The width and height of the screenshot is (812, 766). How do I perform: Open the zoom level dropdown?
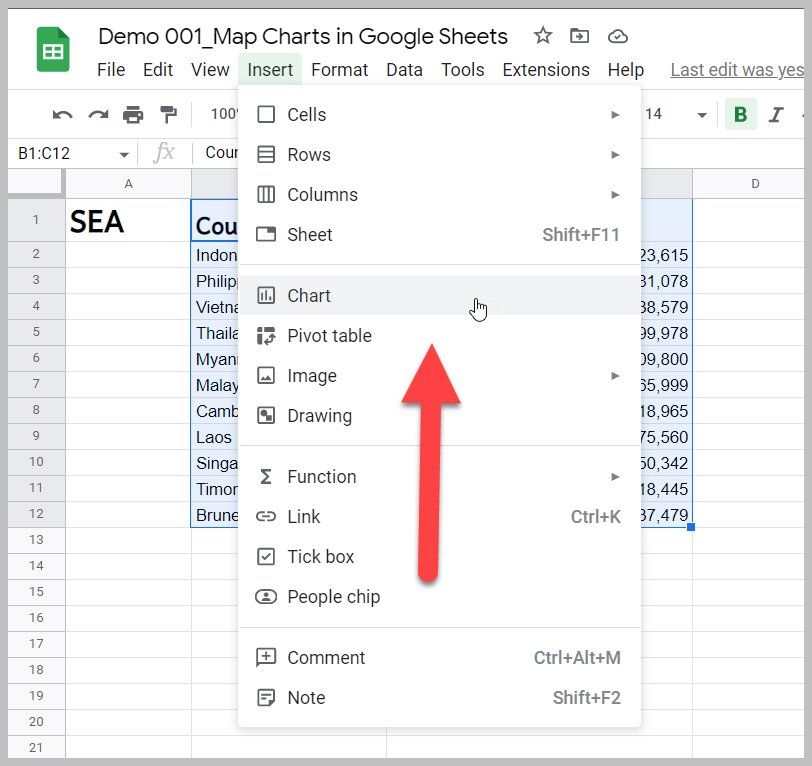[224, 114]
